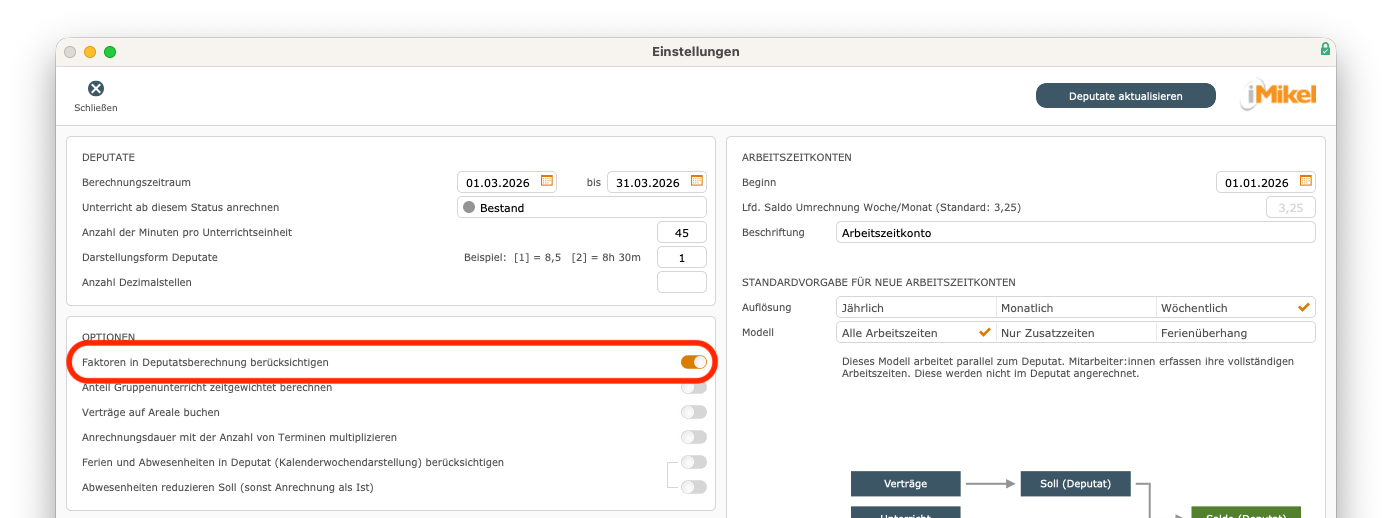Select Monatlich resolution option
Viewport: 1392px width, 518px height.
coord(1076,307)
